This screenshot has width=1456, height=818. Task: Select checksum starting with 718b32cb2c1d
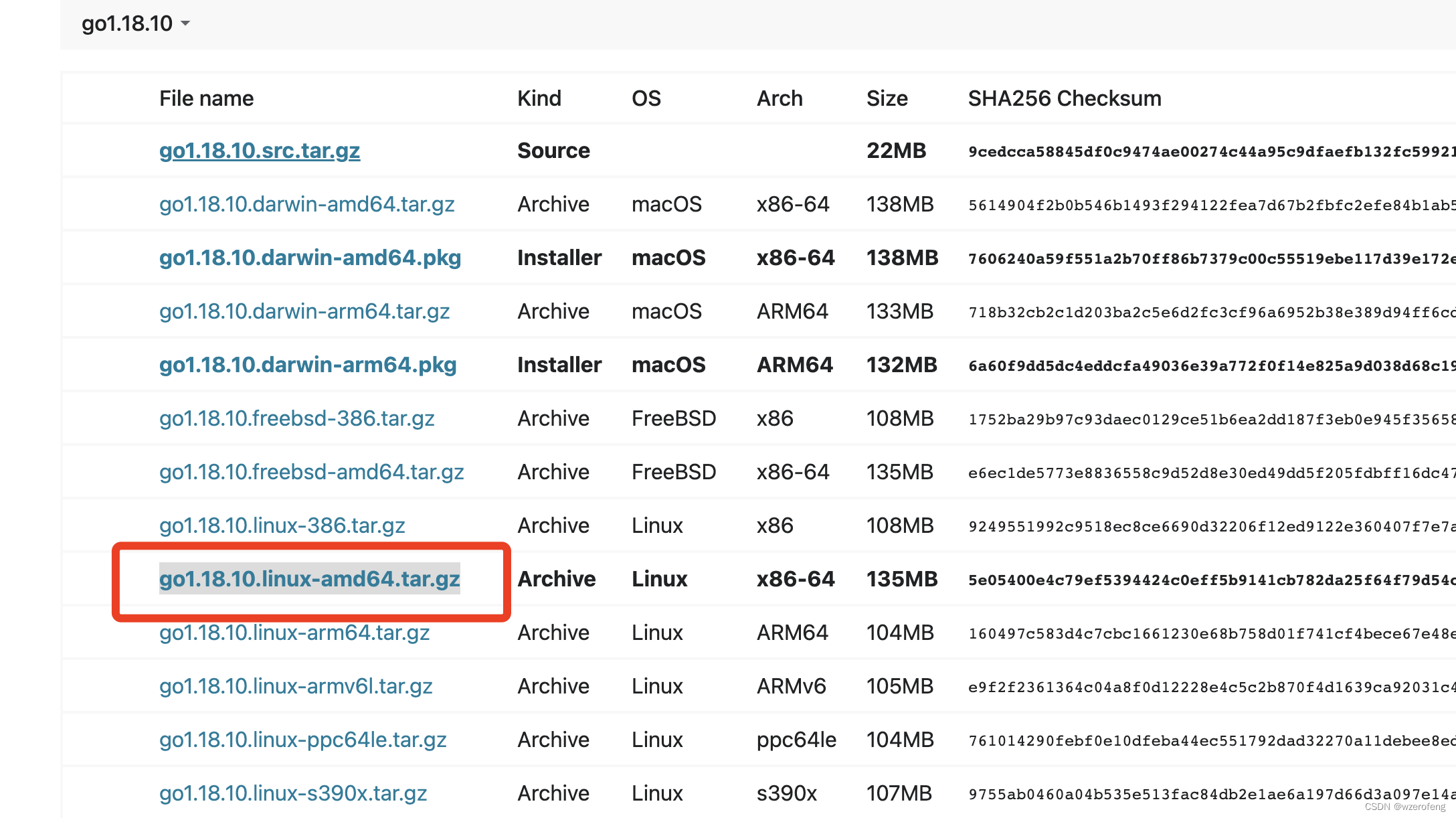[1212, 312]
